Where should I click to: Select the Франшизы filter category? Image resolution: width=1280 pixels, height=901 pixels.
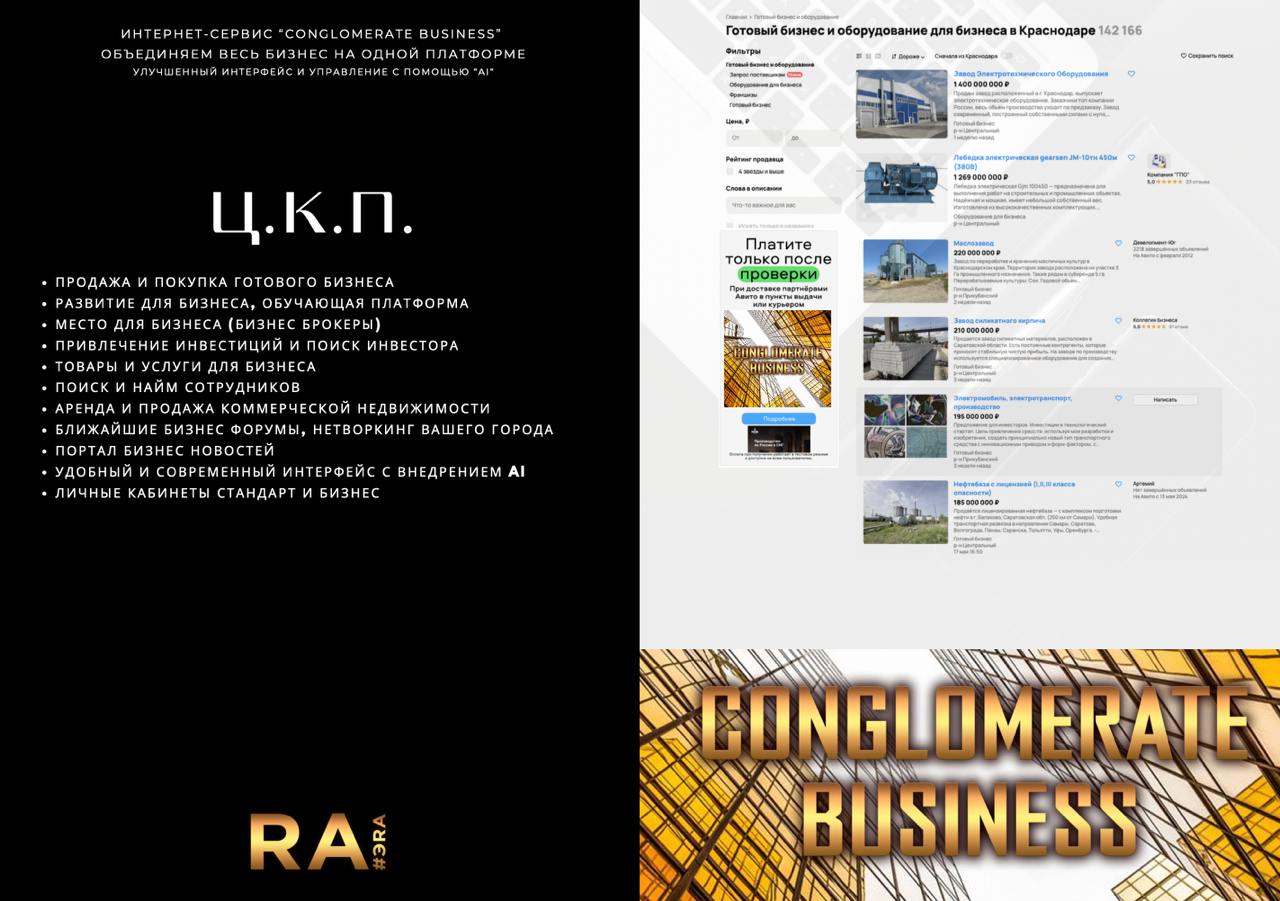[743, 95]
